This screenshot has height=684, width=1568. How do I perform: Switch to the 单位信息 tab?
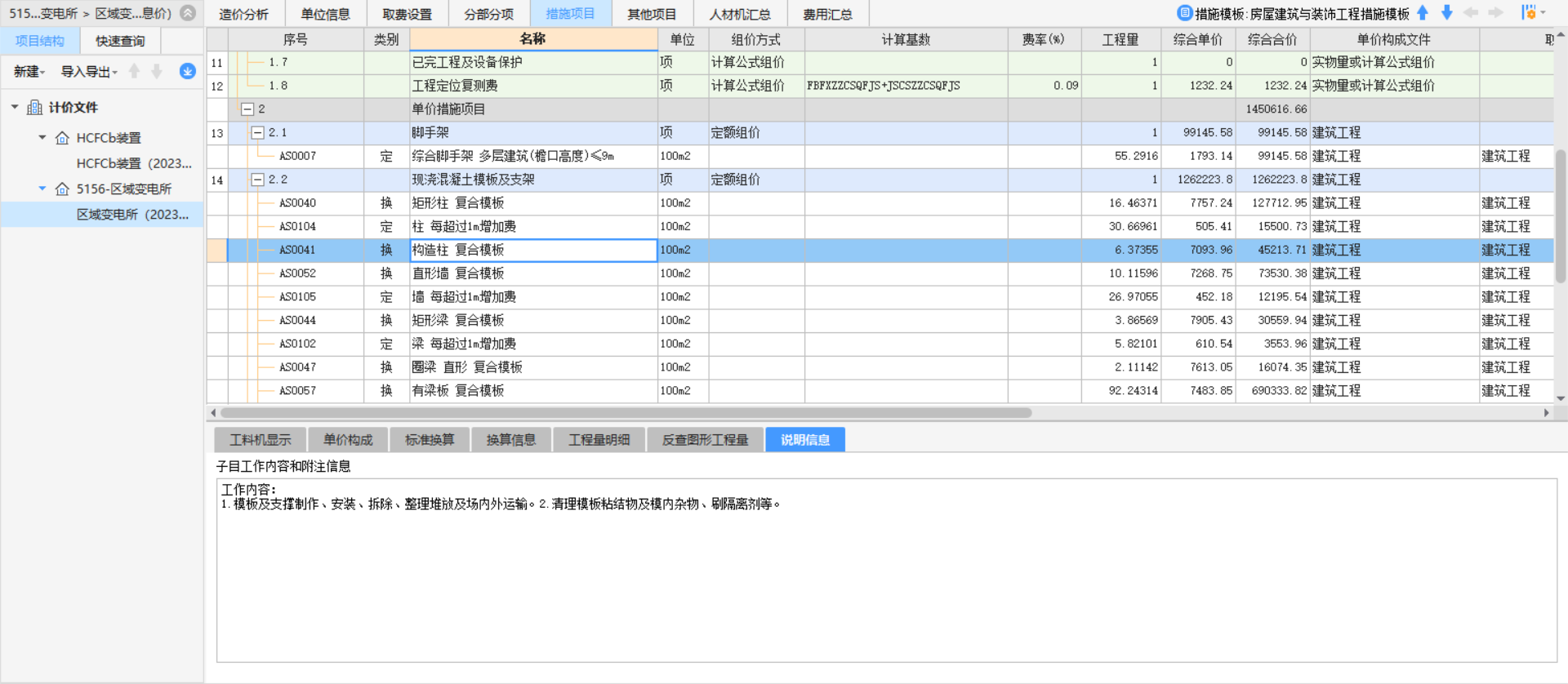click(325, 14)
